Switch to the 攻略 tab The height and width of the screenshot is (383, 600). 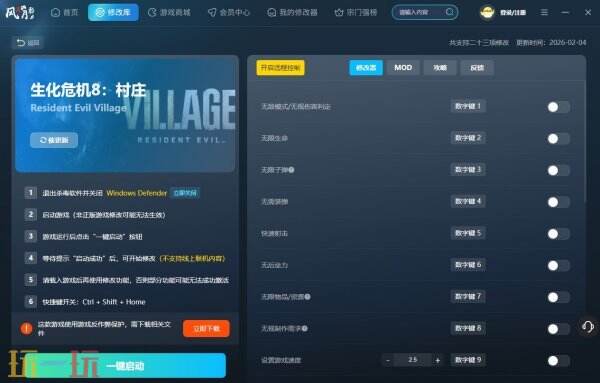[x=440, y=68]
